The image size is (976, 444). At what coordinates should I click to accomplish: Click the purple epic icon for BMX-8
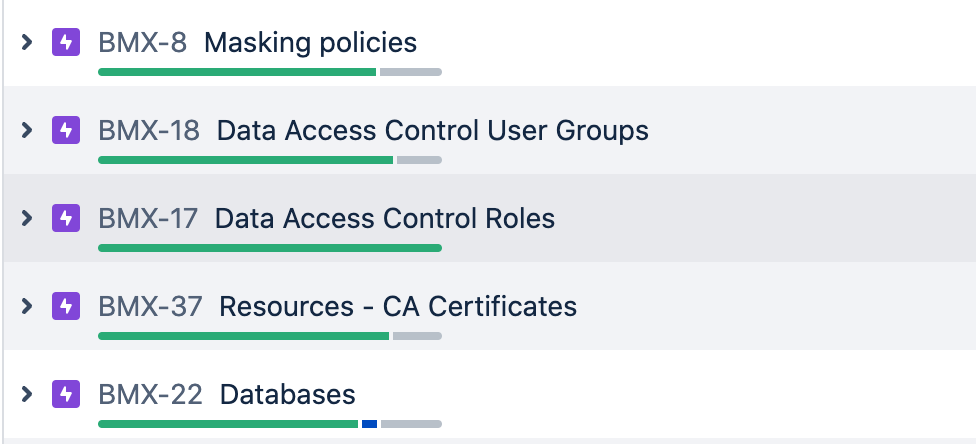[x=66, y=43]
